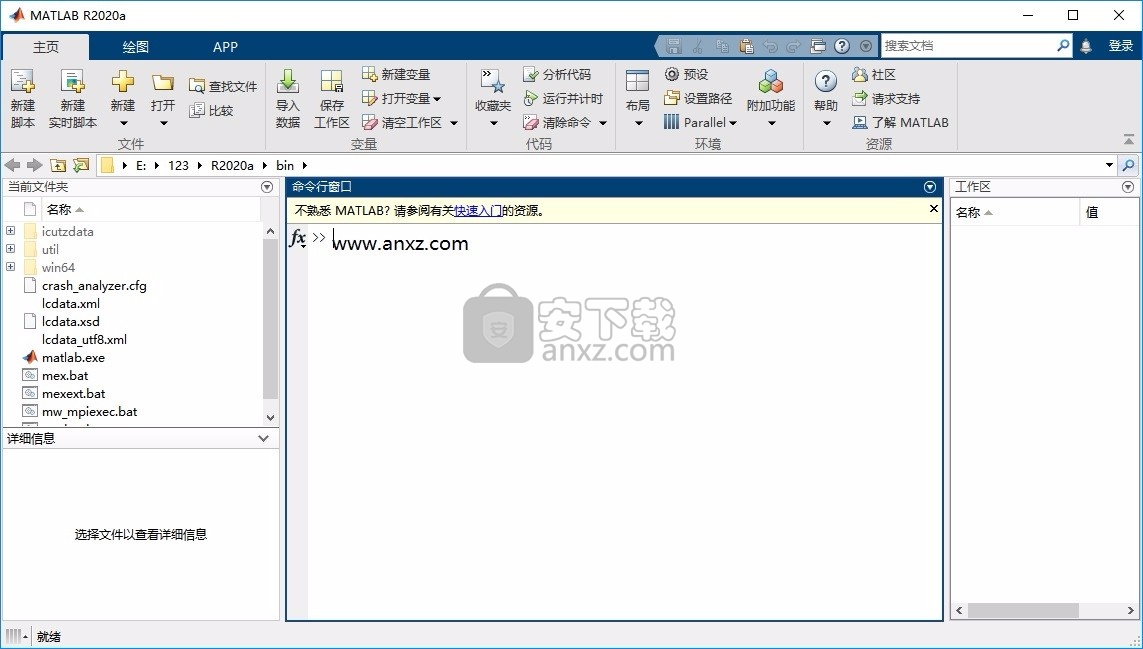This screenshot has width=1143, height=649.
Task: Switch to the 主页 tab
Action: [45, 47]
